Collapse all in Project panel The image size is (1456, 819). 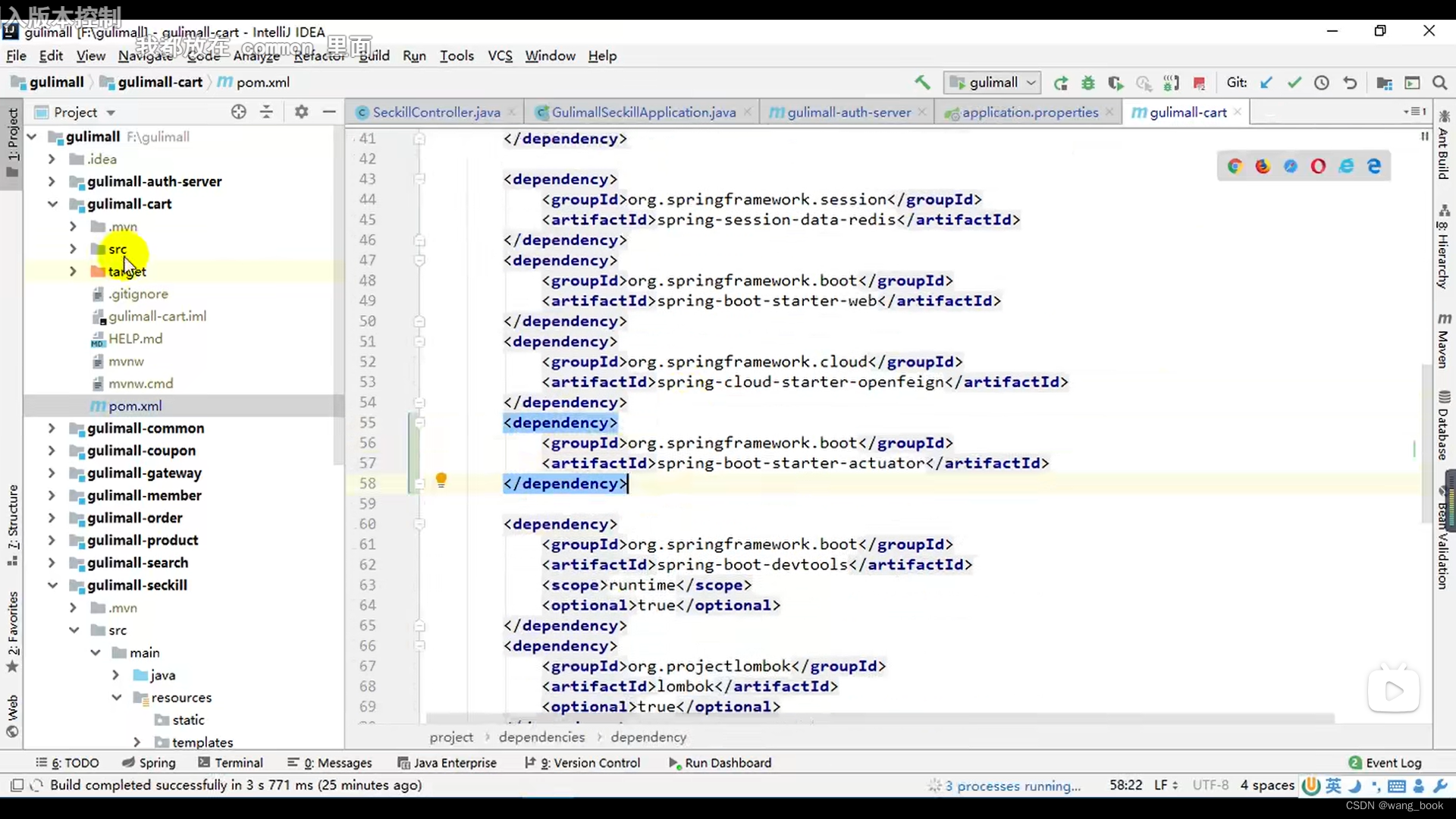tap(266, 112)
